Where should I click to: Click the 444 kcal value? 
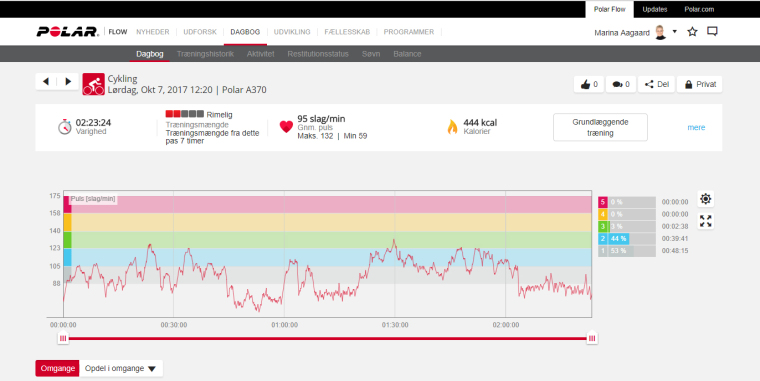point(480,123)
